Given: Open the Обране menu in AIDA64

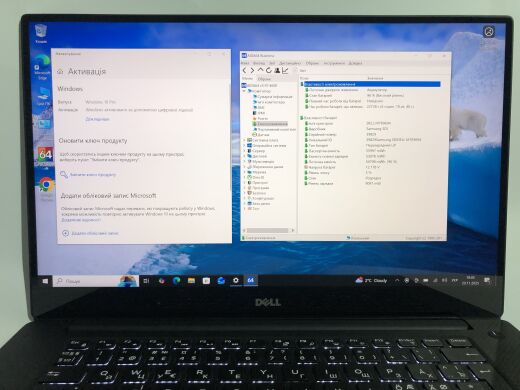Looking at the screenshot, I should coord(312,63).
